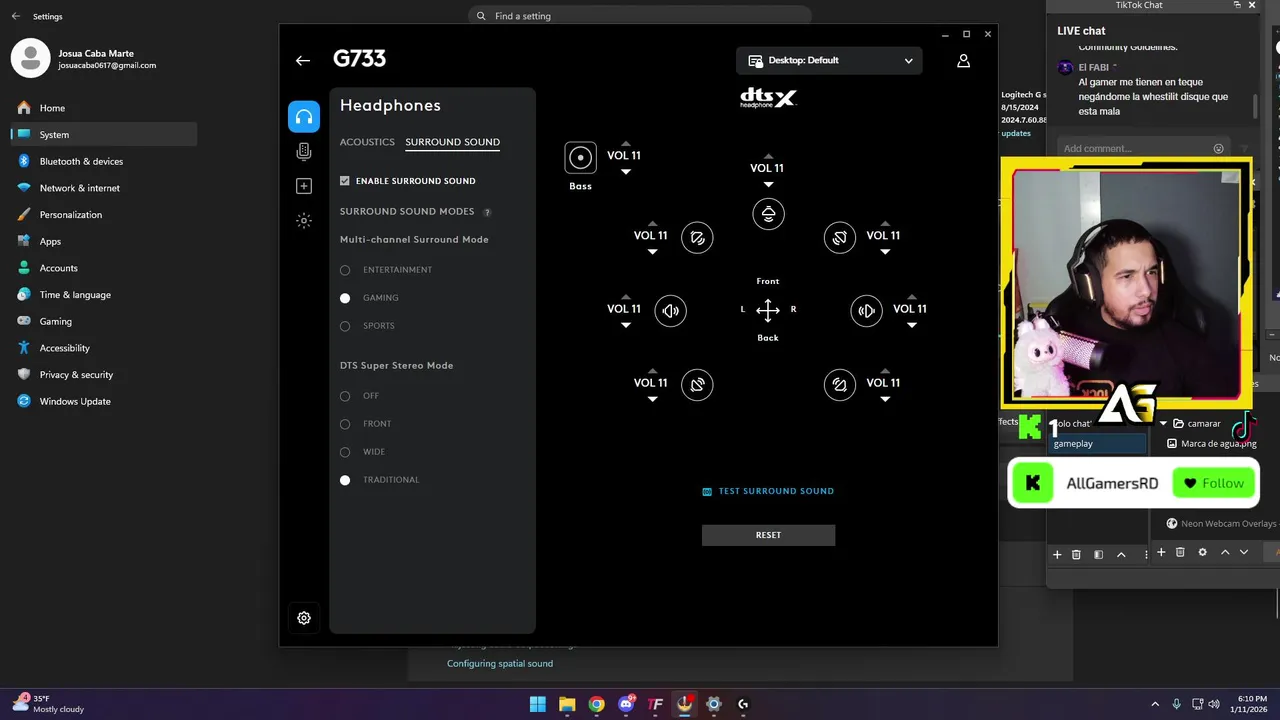Switch to the Surround Sound tab
Screen dimensions: 1280x720
(452, 142)
